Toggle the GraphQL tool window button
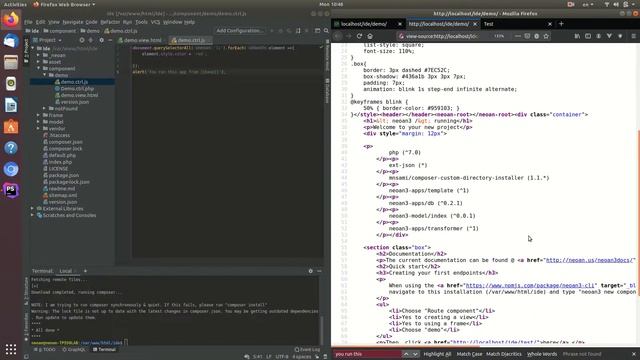Screen dimensions: 640x360 point(74,349)
